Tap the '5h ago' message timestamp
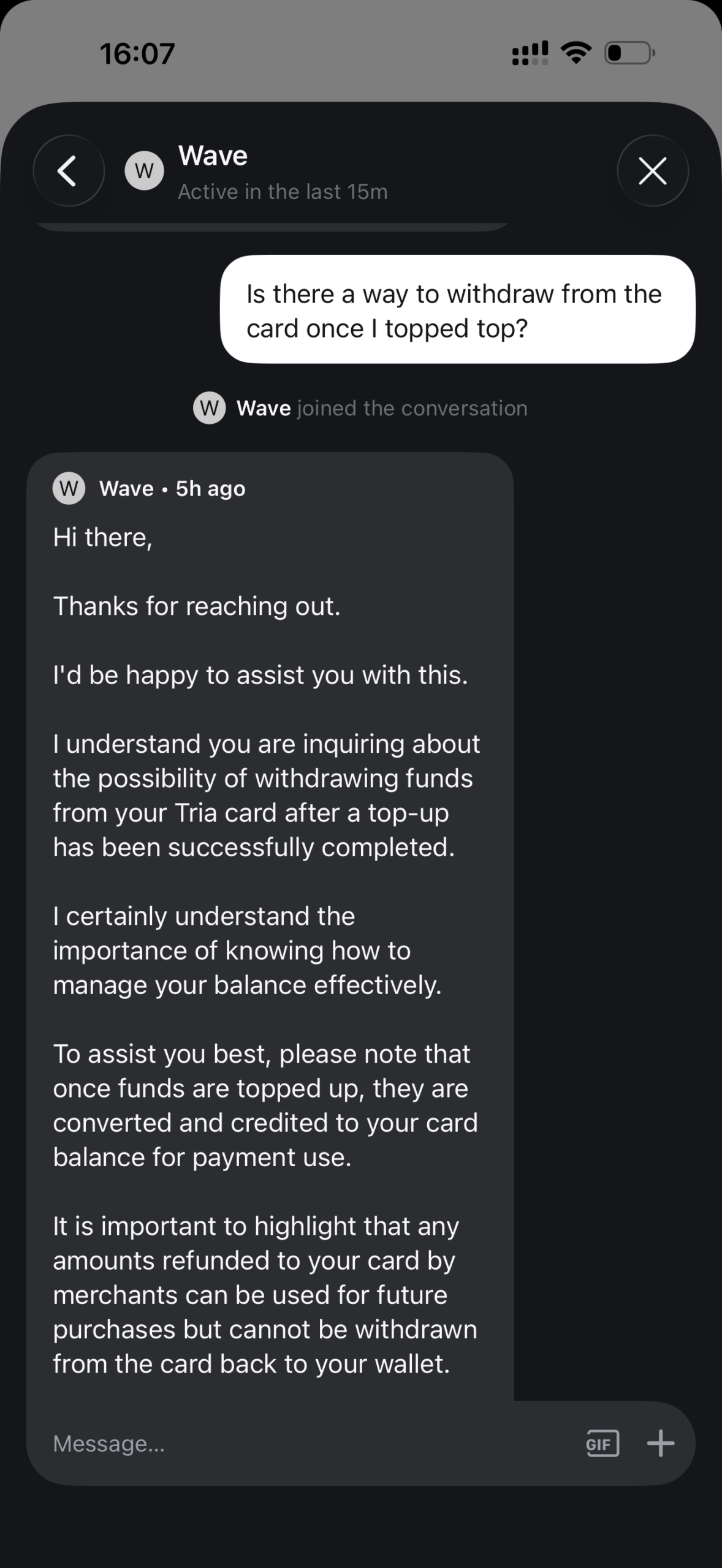 coord(210,489)
